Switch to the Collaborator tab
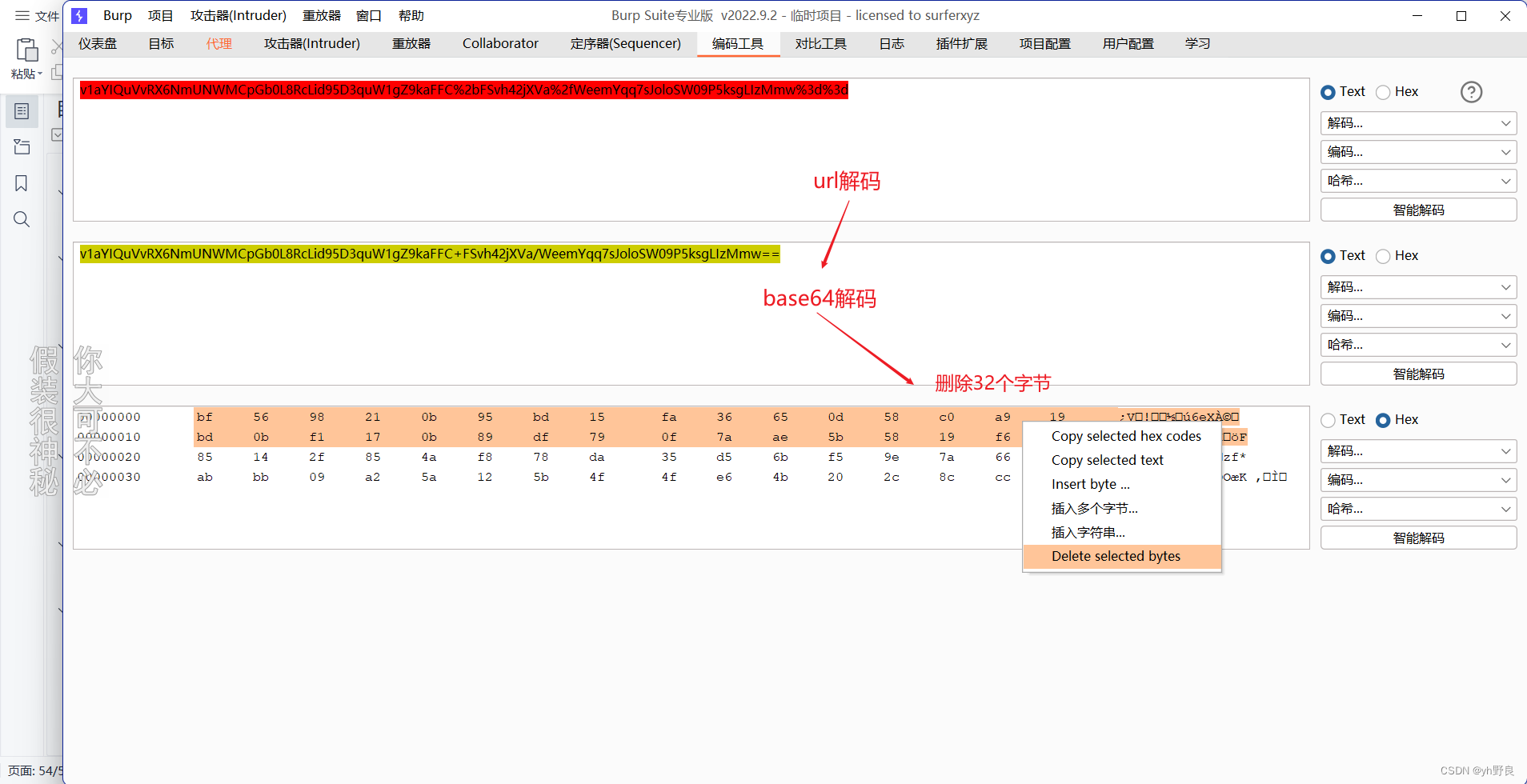This screenshot has height=784, width=1527. 500,44
